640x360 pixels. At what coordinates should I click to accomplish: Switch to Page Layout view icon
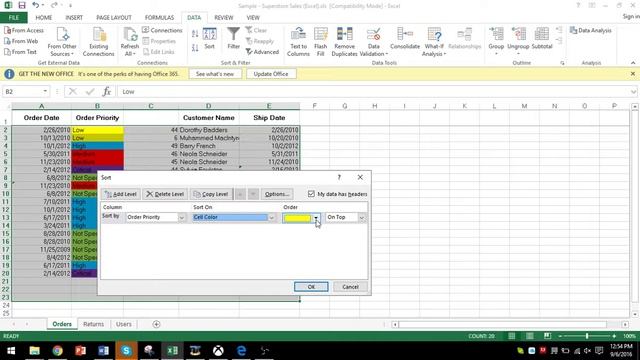point(529,336)
